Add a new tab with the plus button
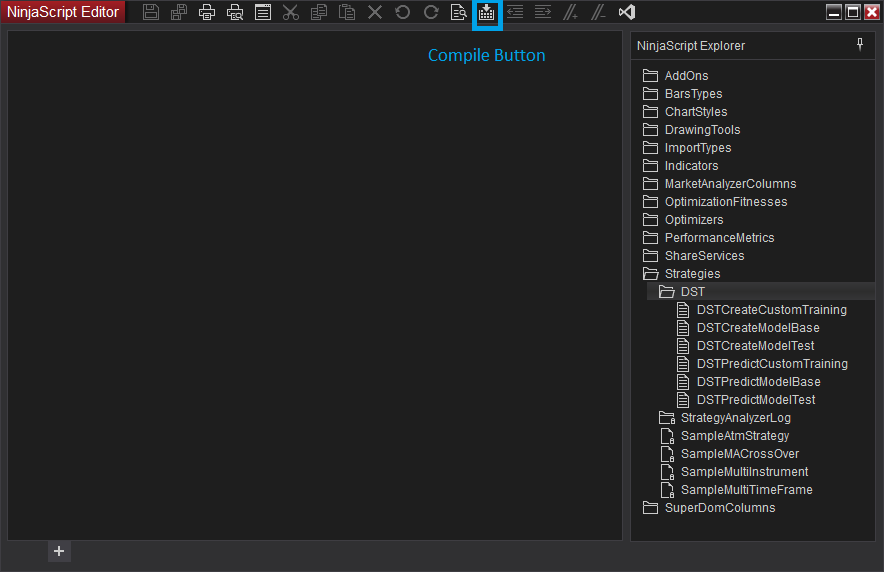Screen dimensions: 884x572 [x=59, y=551]
